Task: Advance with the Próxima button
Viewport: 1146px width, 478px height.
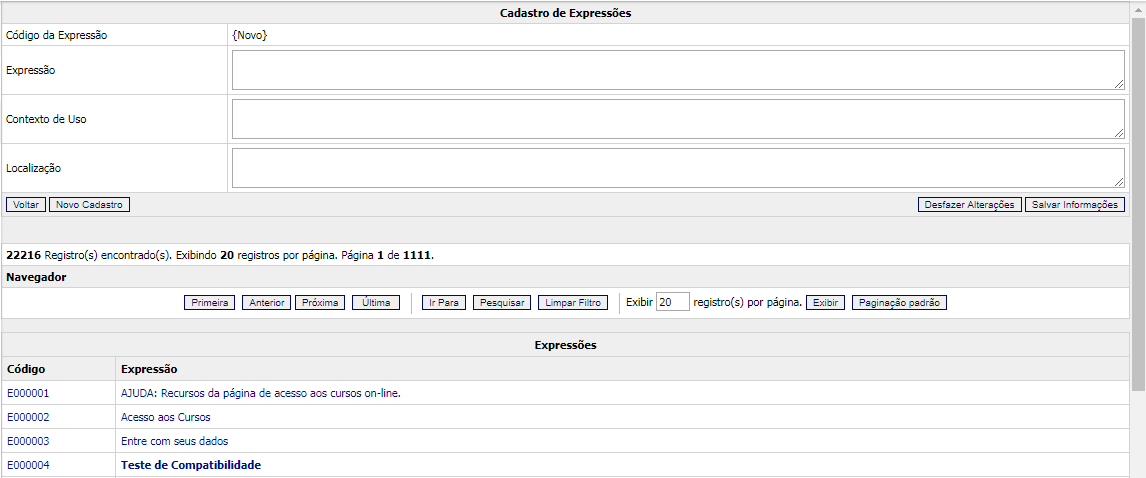Action: (320, 303)
